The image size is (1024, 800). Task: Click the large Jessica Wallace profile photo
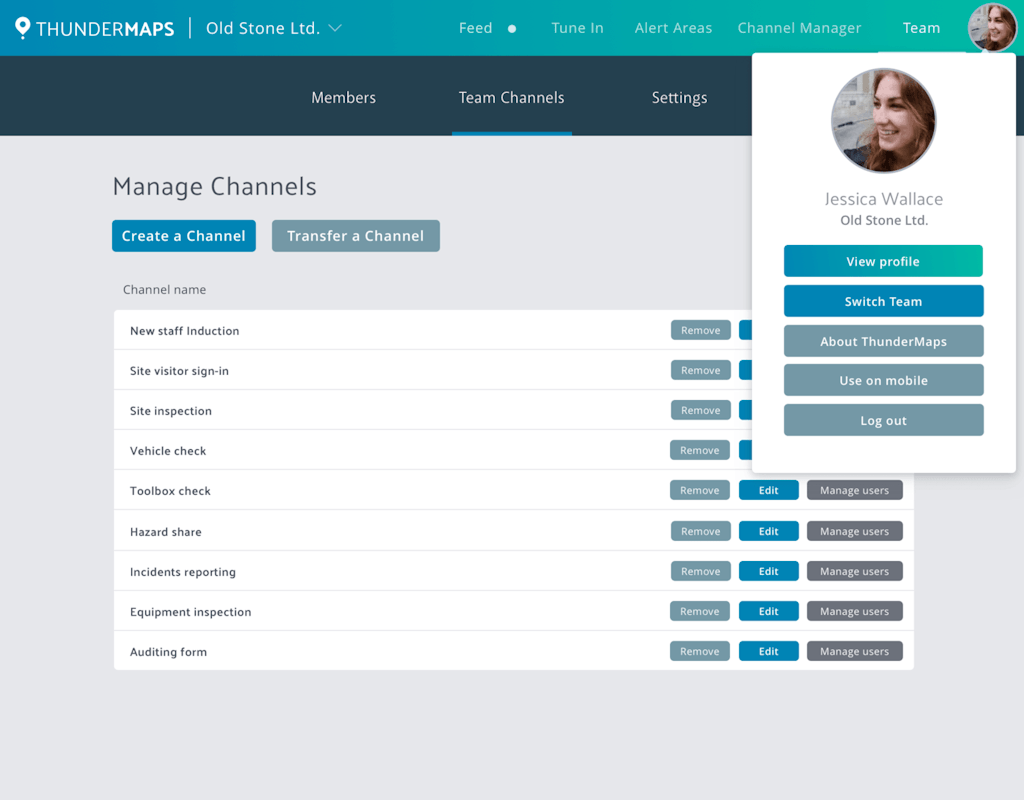[884, 121]
